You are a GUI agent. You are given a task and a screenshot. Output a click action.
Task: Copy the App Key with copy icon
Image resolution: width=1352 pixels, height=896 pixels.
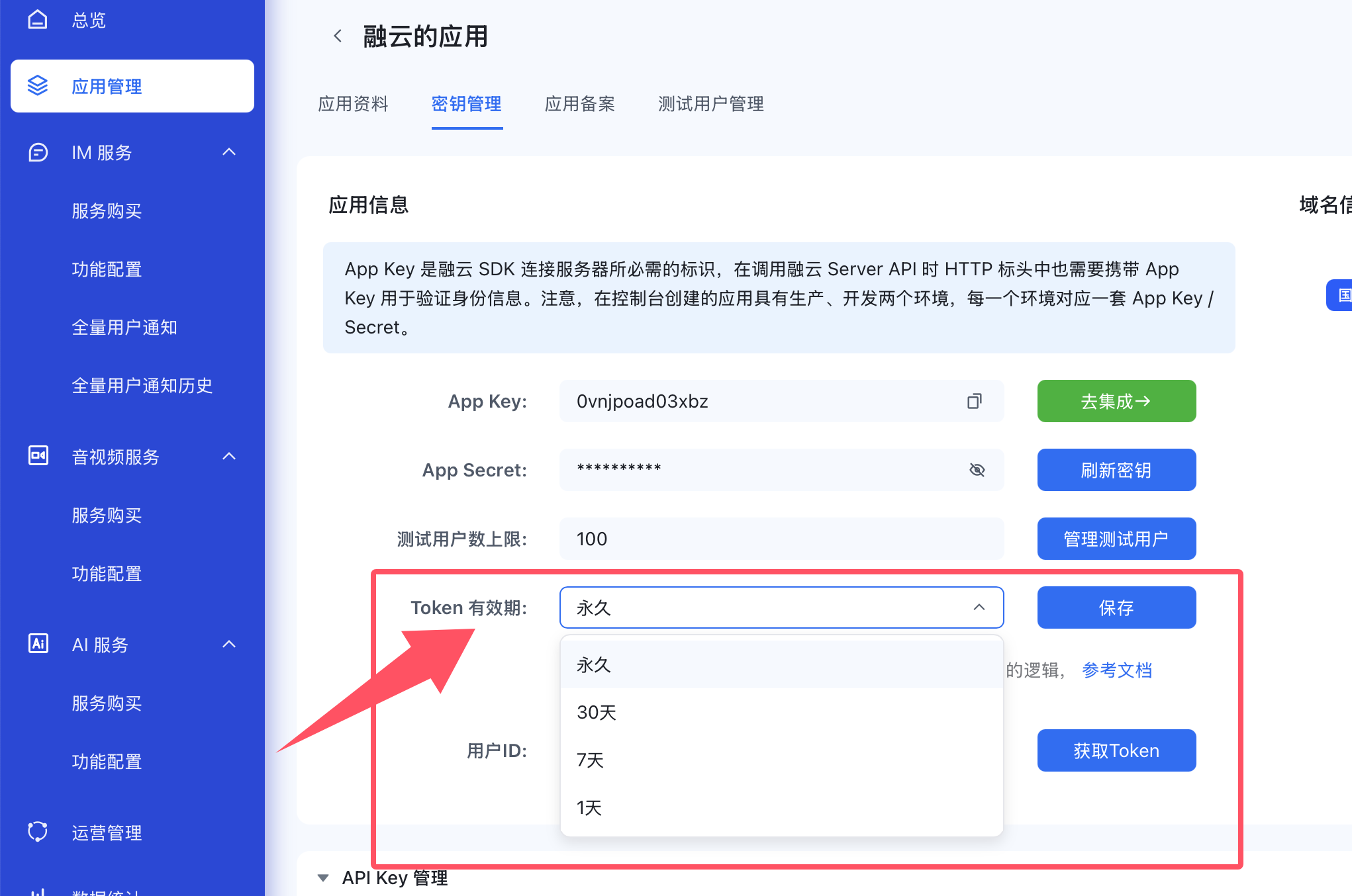click(x=974, y=401)
